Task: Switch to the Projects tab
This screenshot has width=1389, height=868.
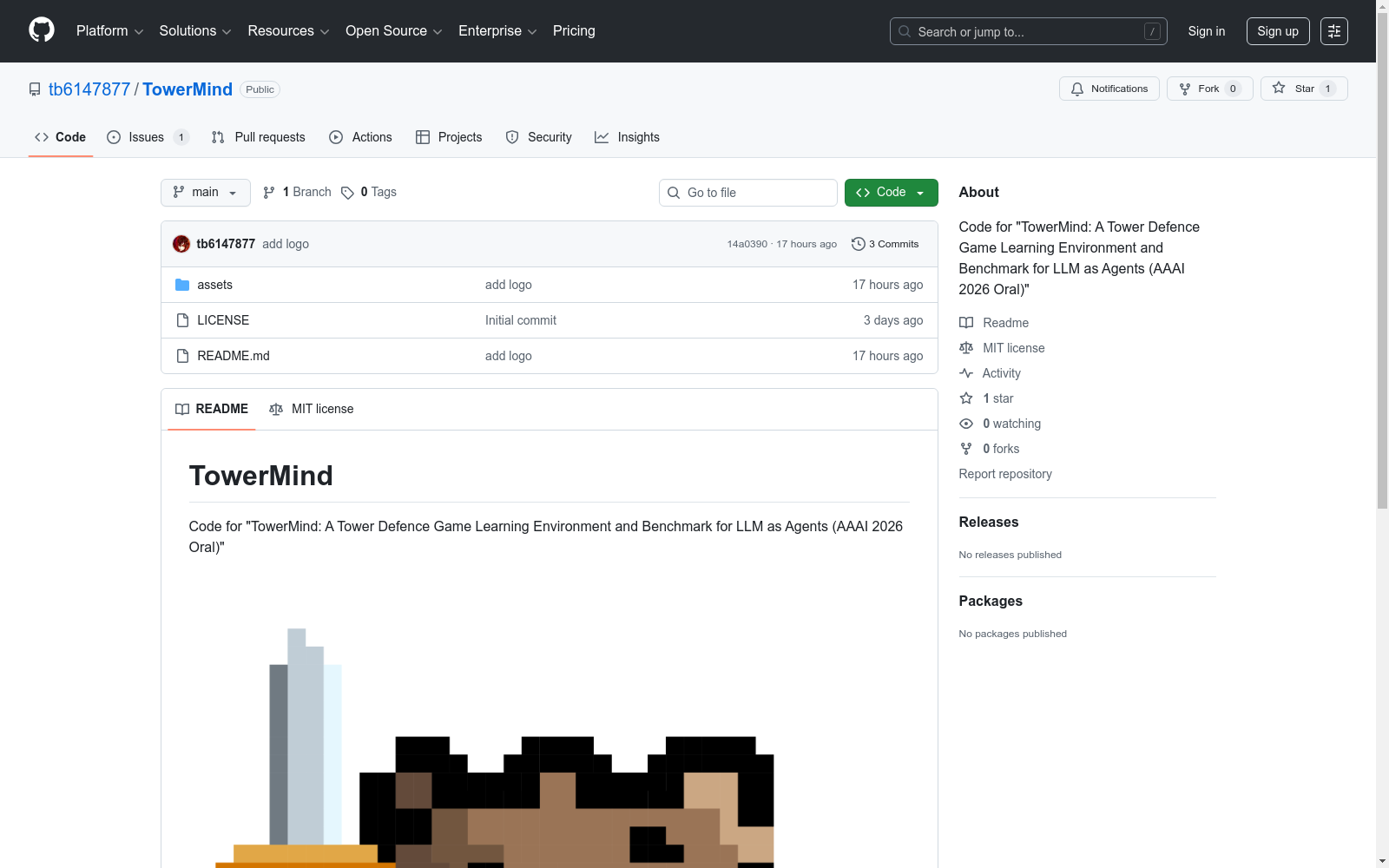Action: pos(449,137)
